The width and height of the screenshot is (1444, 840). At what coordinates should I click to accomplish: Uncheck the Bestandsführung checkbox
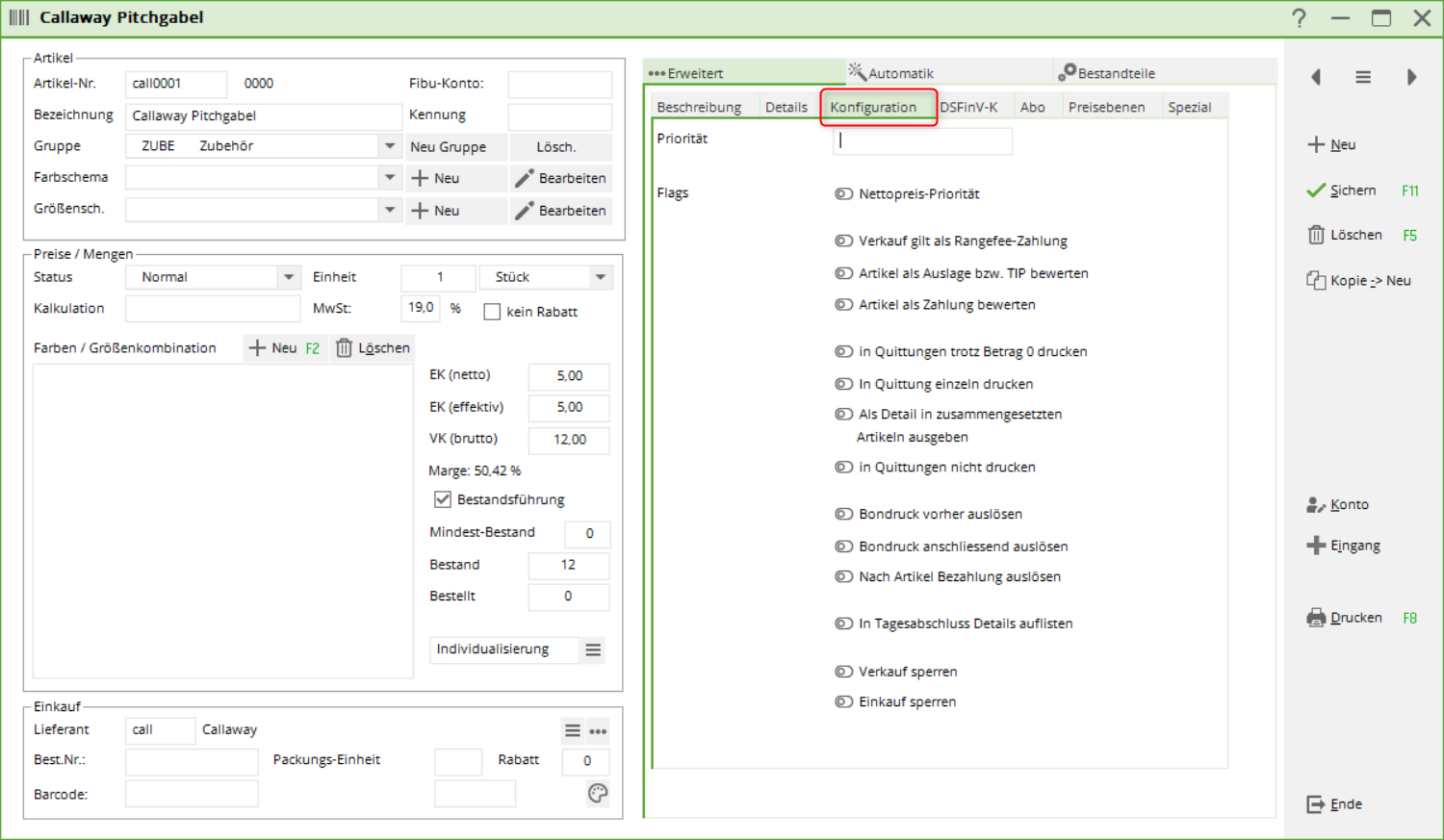[x=443, y=499]
